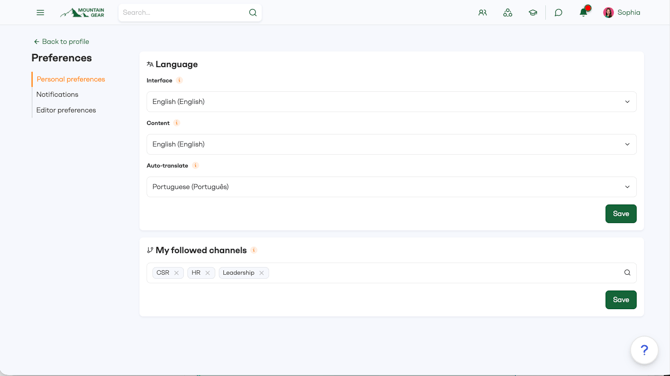The height and width of the screenshot is (376, 670).
Task: Click the HR tag label
Action: [x=196, y=273]
